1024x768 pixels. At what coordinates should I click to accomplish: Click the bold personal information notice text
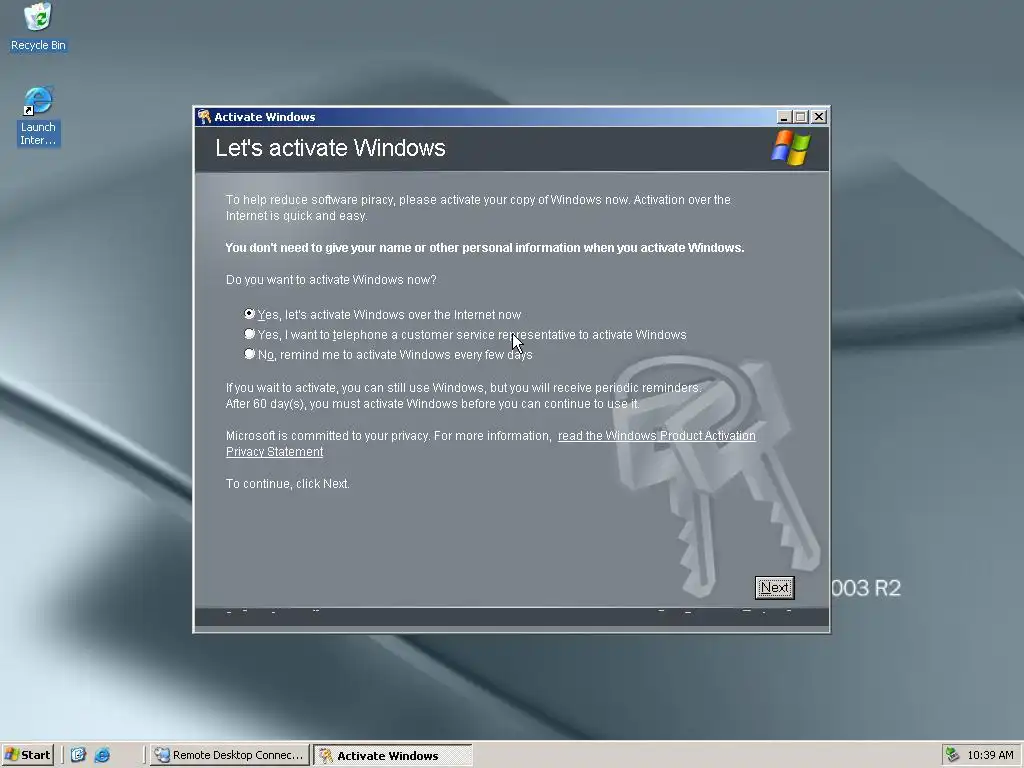[485, 248]
